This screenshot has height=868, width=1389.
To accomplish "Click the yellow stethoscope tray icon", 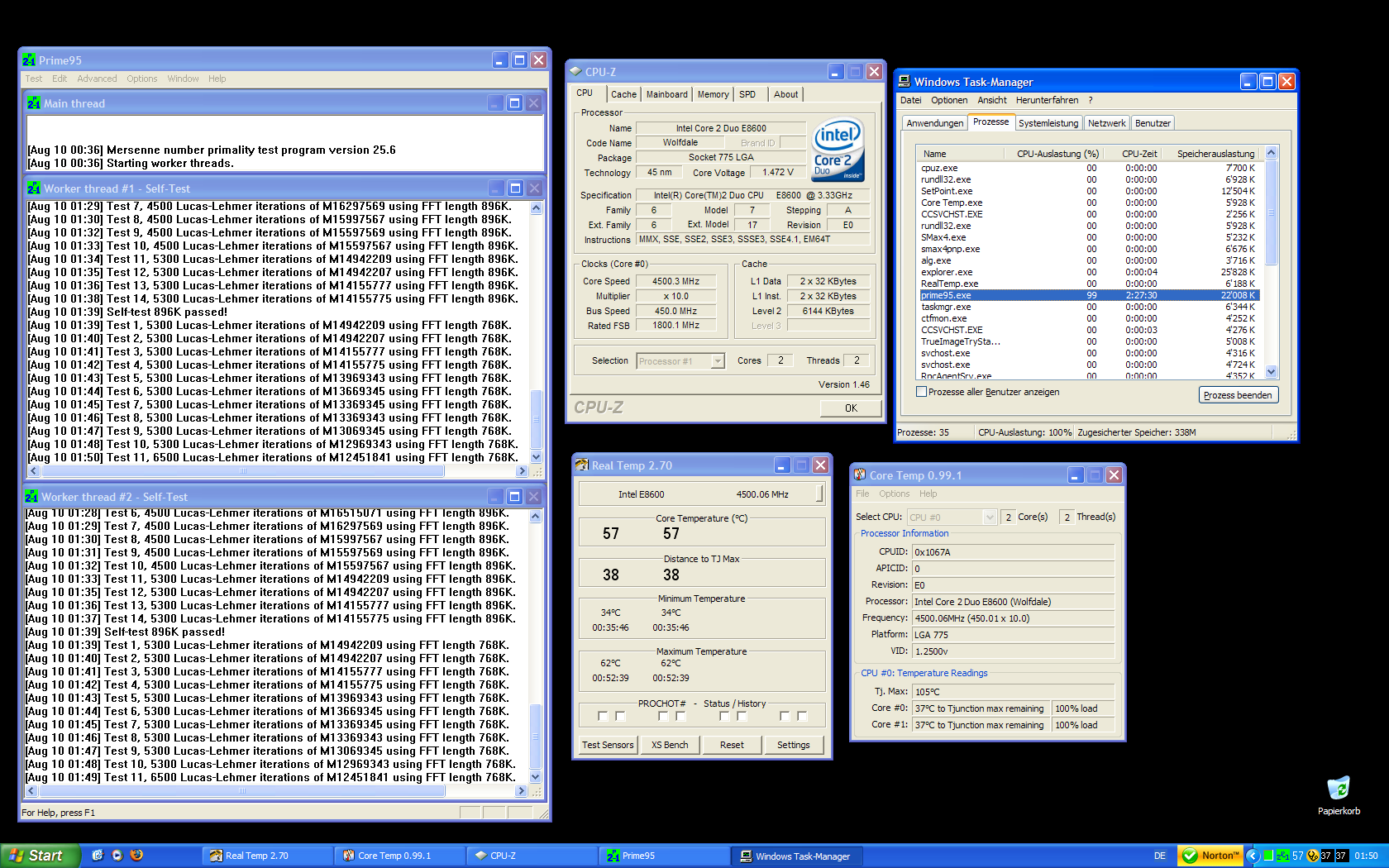I will (1312, 856).
